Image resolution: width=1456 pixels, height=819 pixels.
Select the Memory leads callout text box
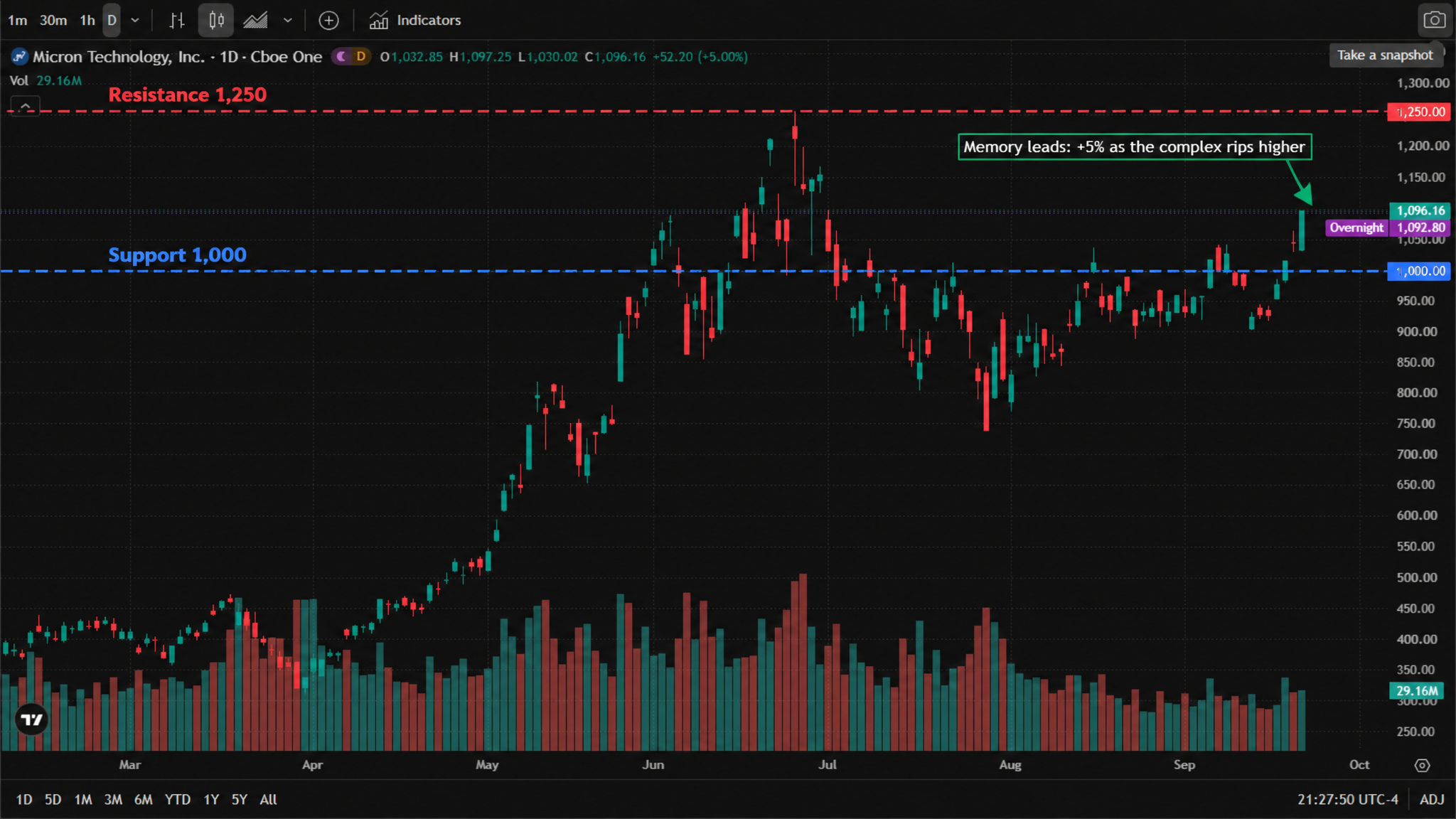(1135, 147)
